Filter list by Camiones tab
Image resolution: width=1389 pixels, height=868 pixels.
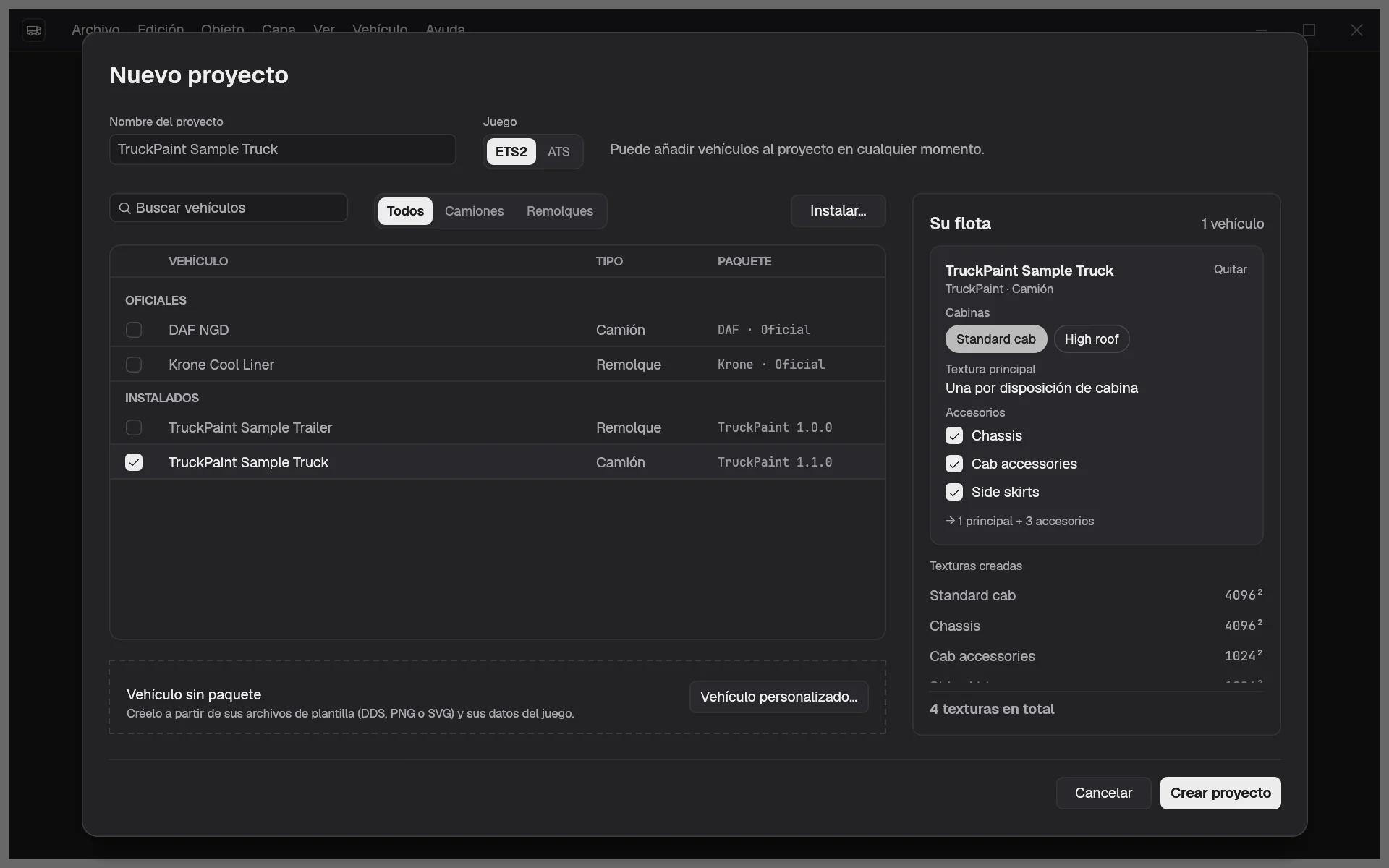475,211
